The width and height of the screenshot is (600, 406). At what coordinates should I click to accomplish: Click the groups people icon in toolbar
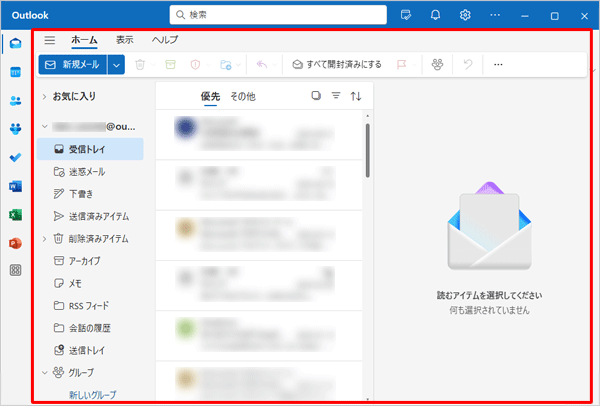pyautogui.click(x=437, y=64)
